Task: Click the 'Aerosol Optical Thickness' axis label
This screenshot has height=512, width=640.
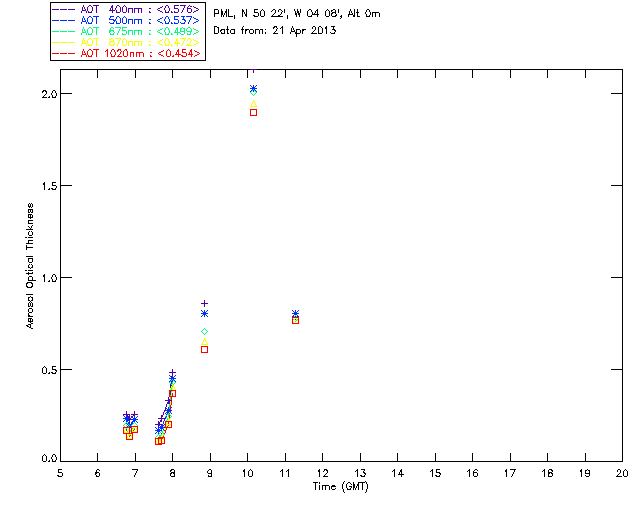Action: point(30,266)
